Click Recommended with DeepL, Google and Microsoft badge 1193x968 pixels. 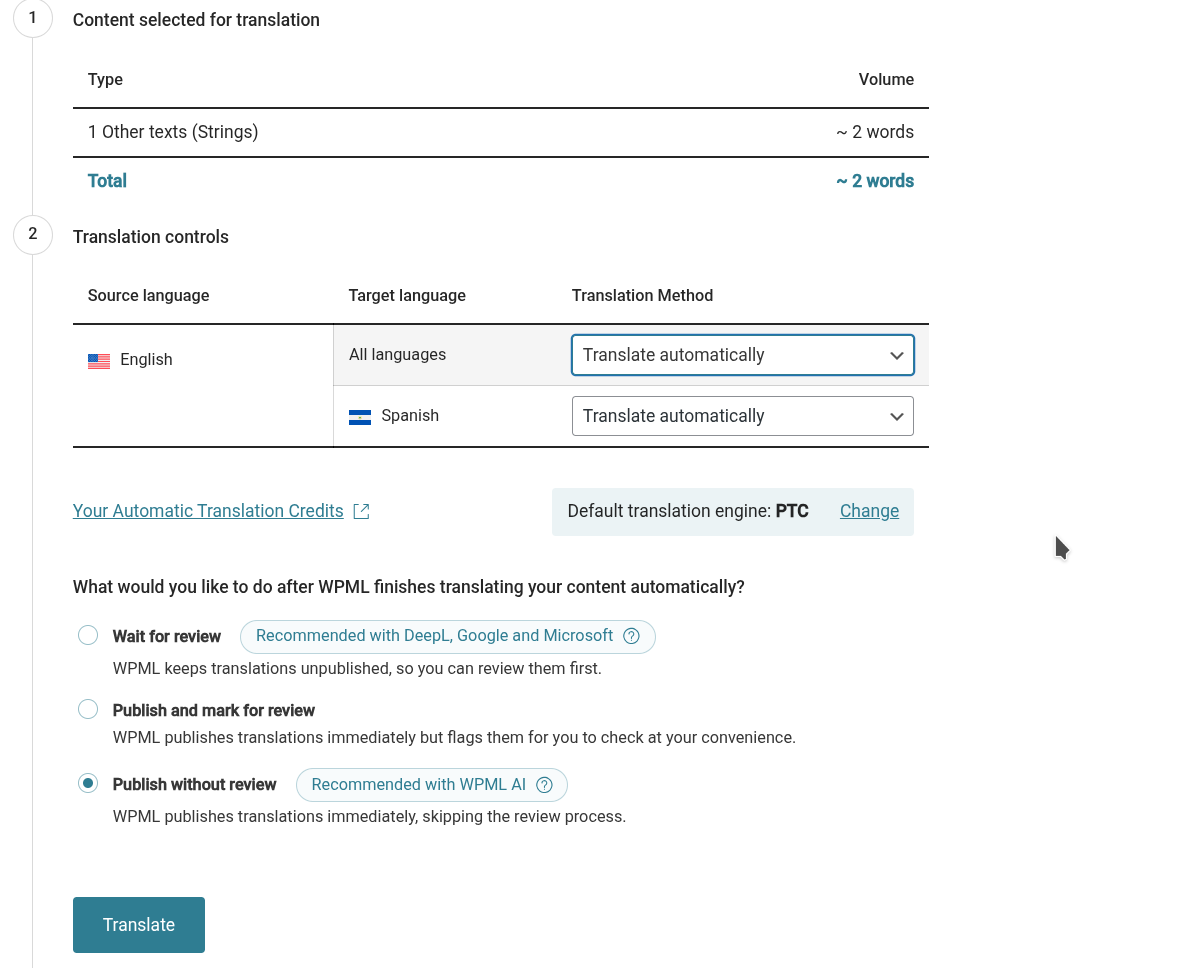click(434, 636)
